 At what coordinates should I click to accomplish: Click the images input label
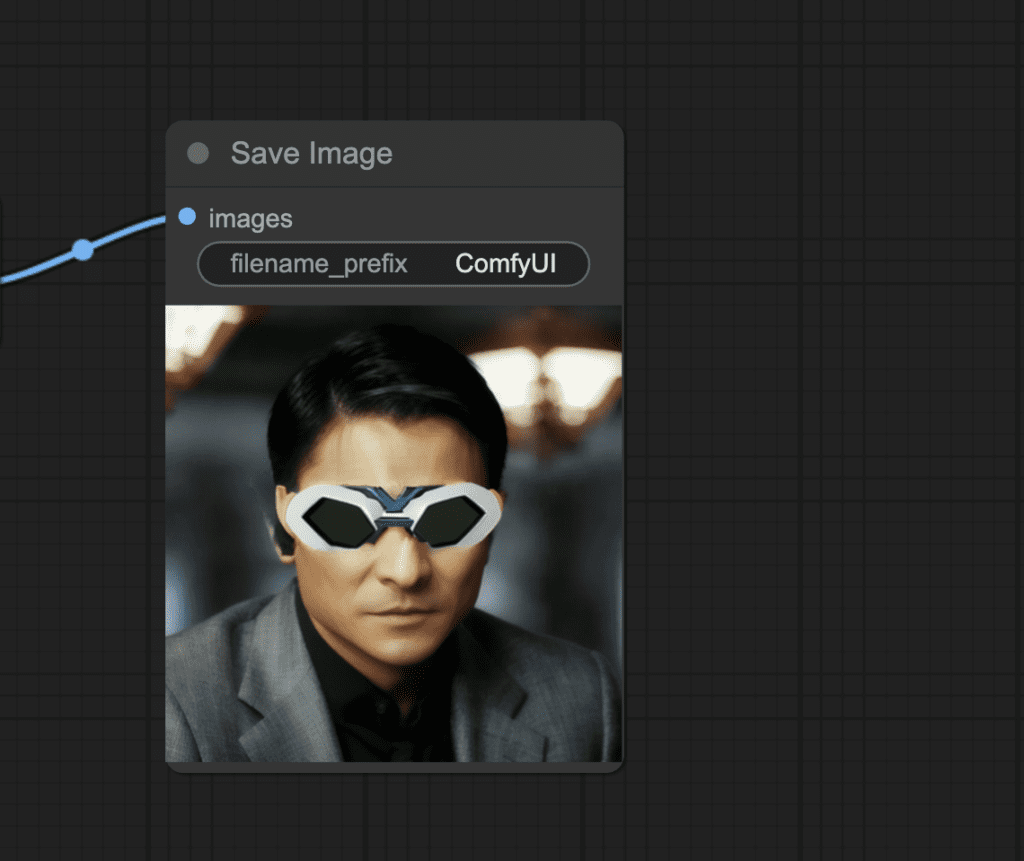[250, 219]
